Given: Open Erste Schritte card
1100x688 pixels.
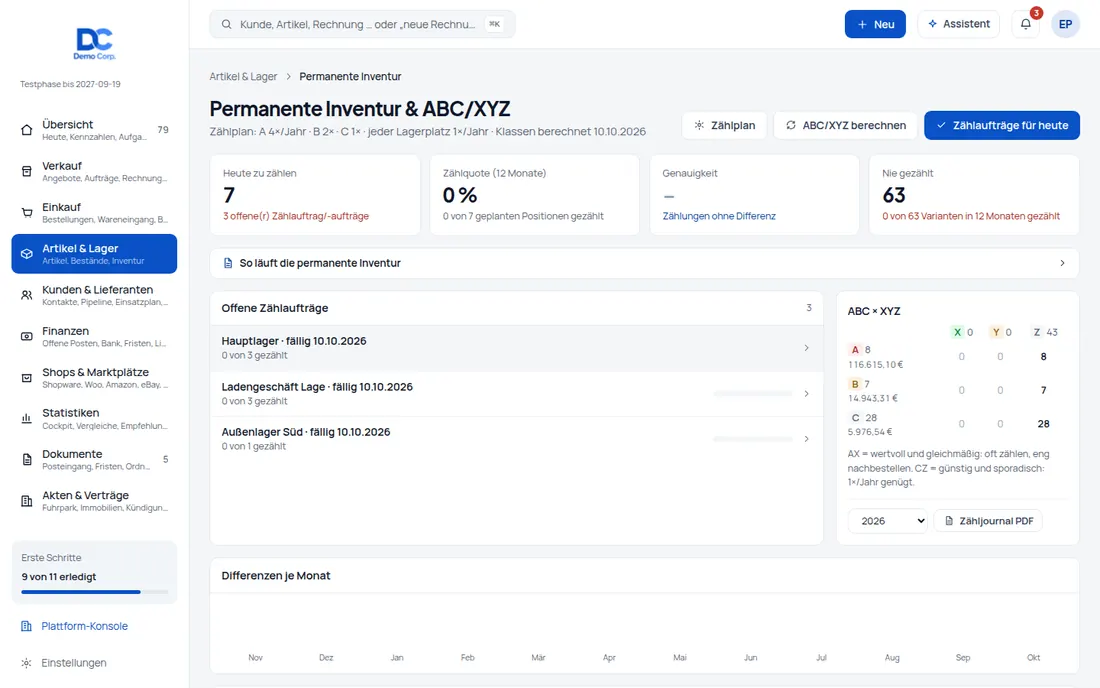Looking at the screenshot, I should tap(94, 572).
